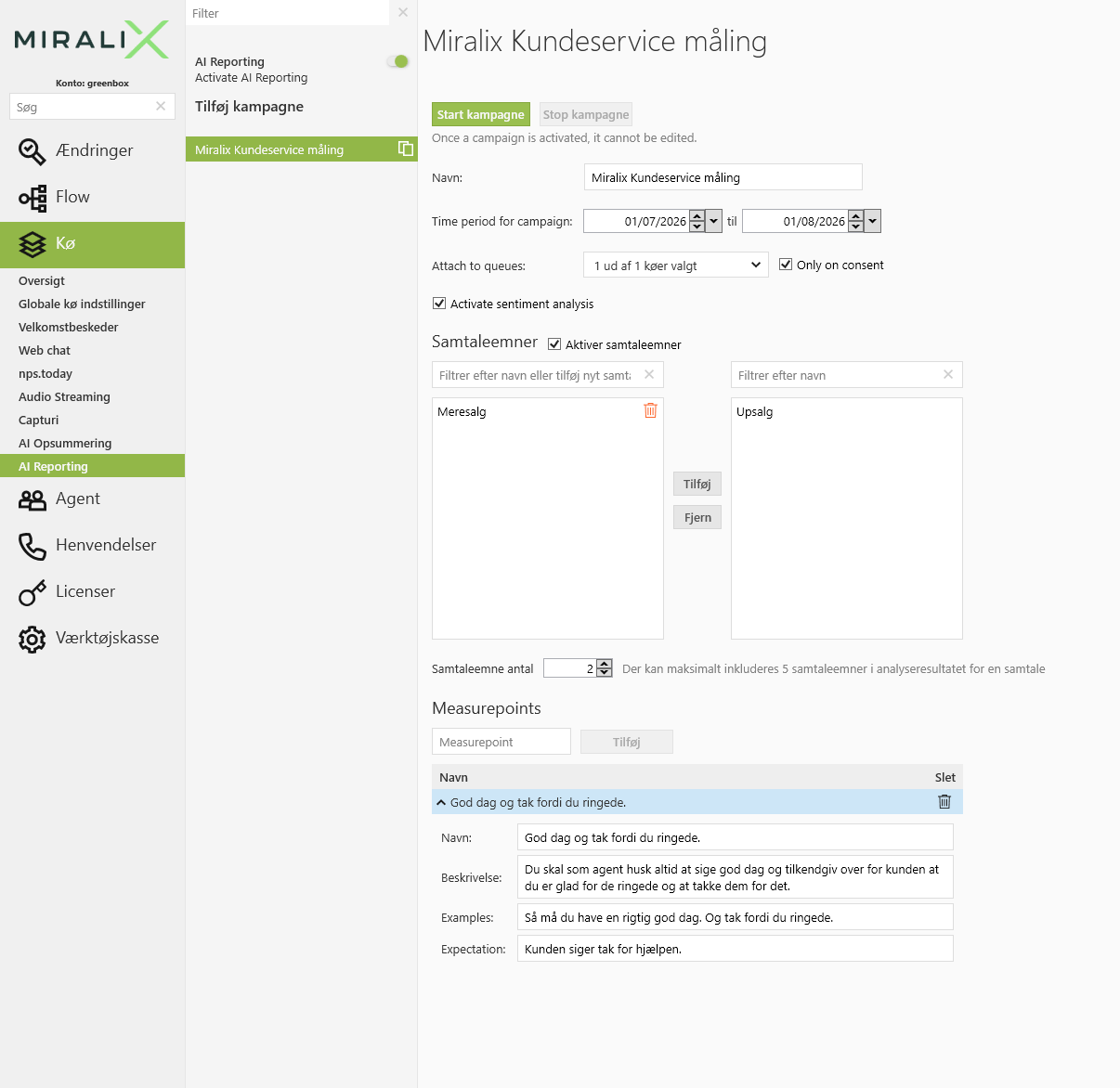This screenshot has width=1120, height=1088.
Task: Open the Flow section icon
Action: (x=33, y=198)
